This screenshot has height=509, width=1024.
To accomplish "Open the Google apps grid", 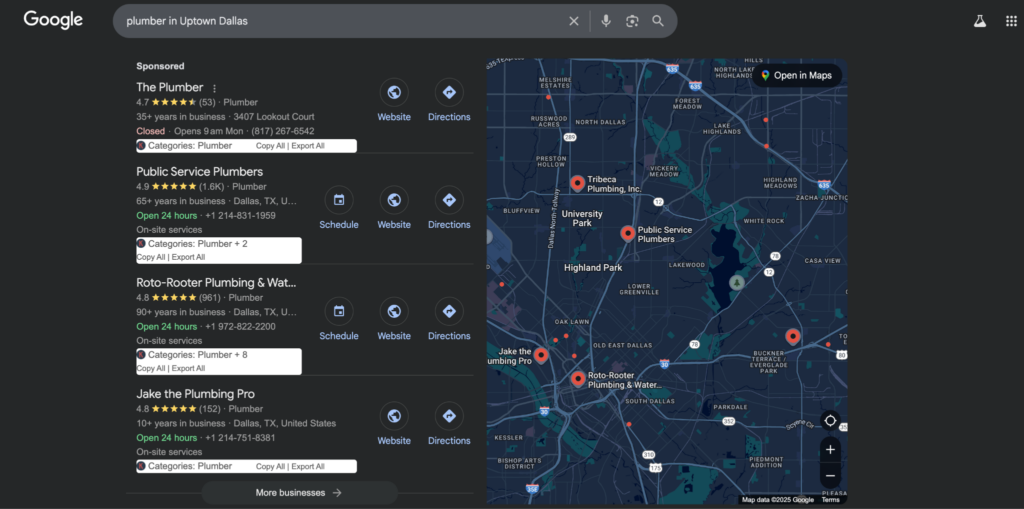I will click(x=1010, y=21).
